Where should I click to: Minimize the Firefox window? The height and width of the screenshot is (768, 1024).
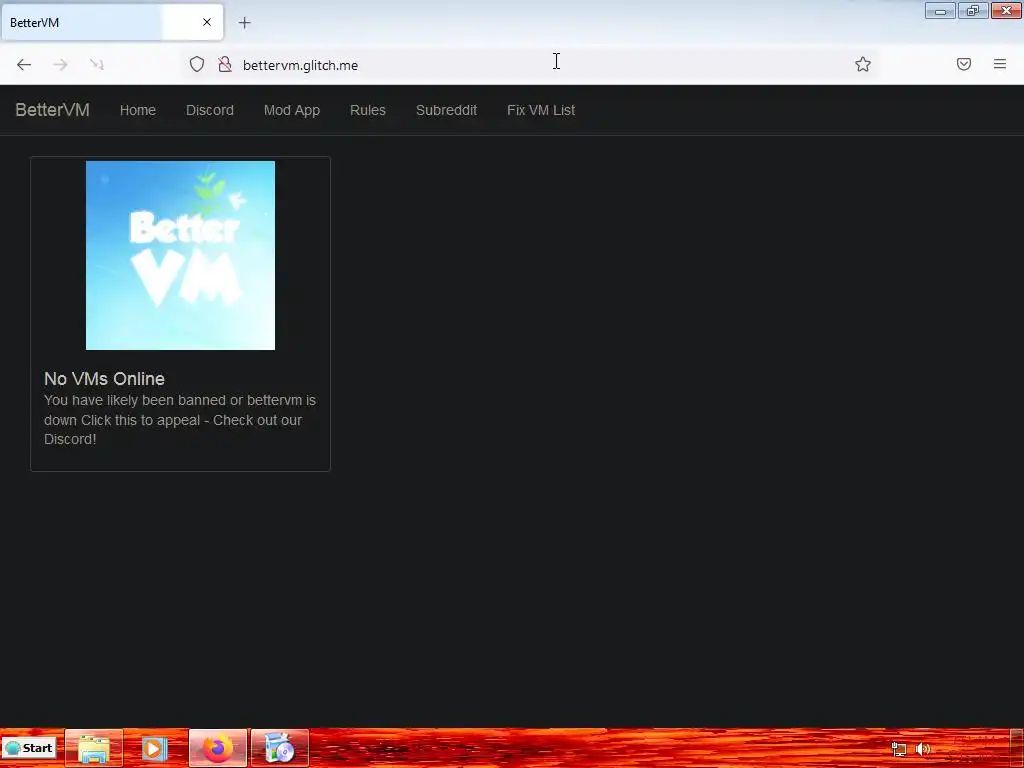pyautogui.click(x=940, y=11)
